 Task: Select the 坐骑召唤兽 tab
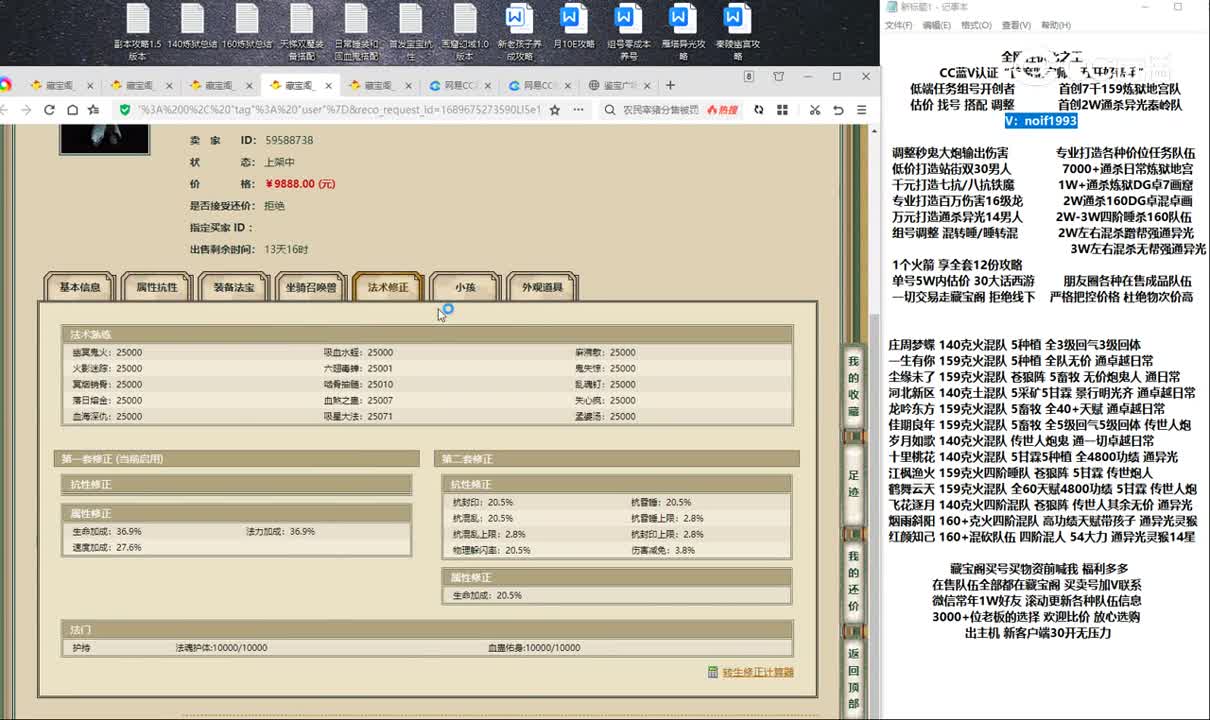click(x=311, y=287)
